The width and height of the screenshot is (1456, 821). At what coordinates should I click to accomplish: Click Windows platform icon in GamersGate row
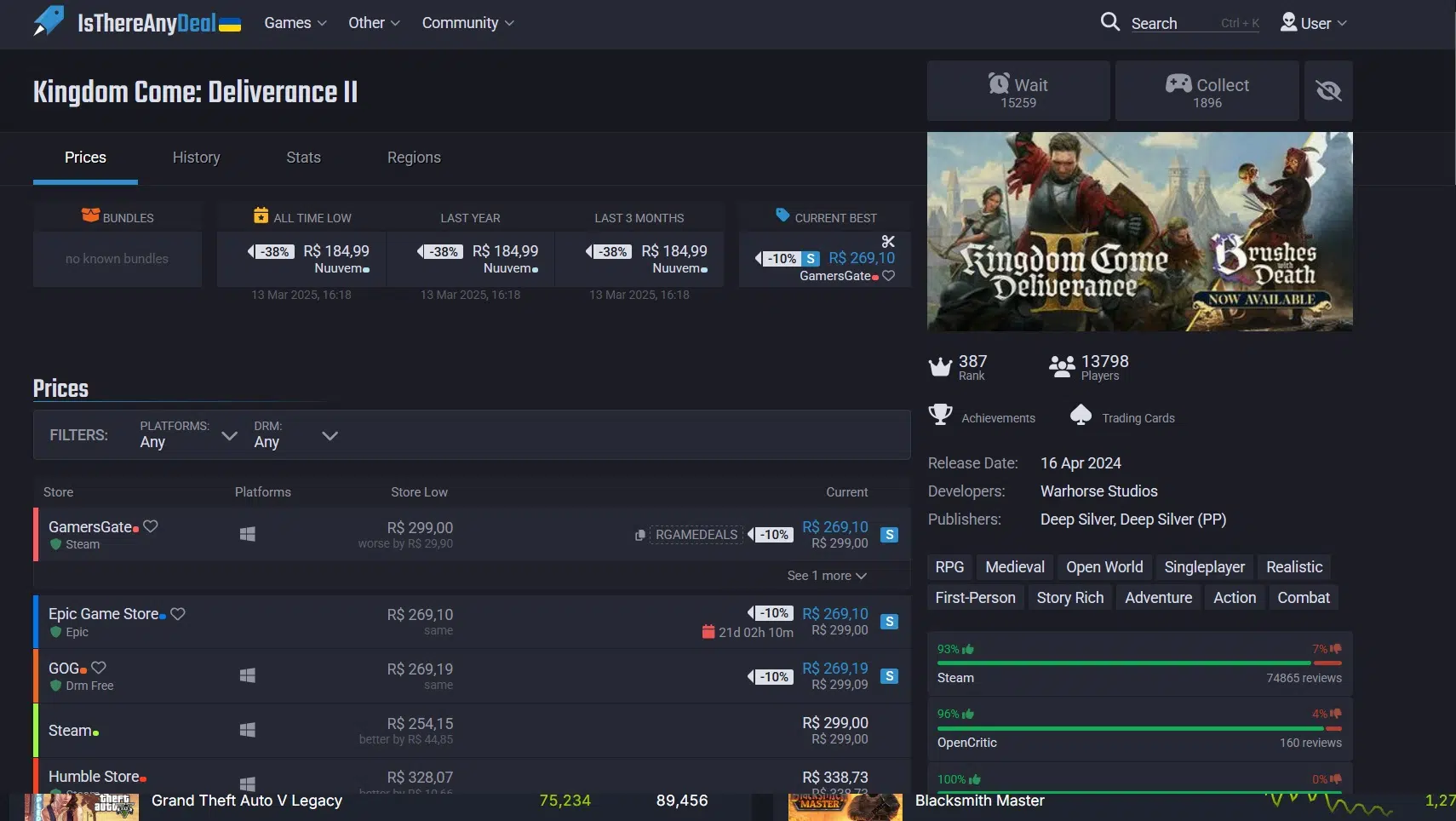pyautogui.click(x=248, y=534)
